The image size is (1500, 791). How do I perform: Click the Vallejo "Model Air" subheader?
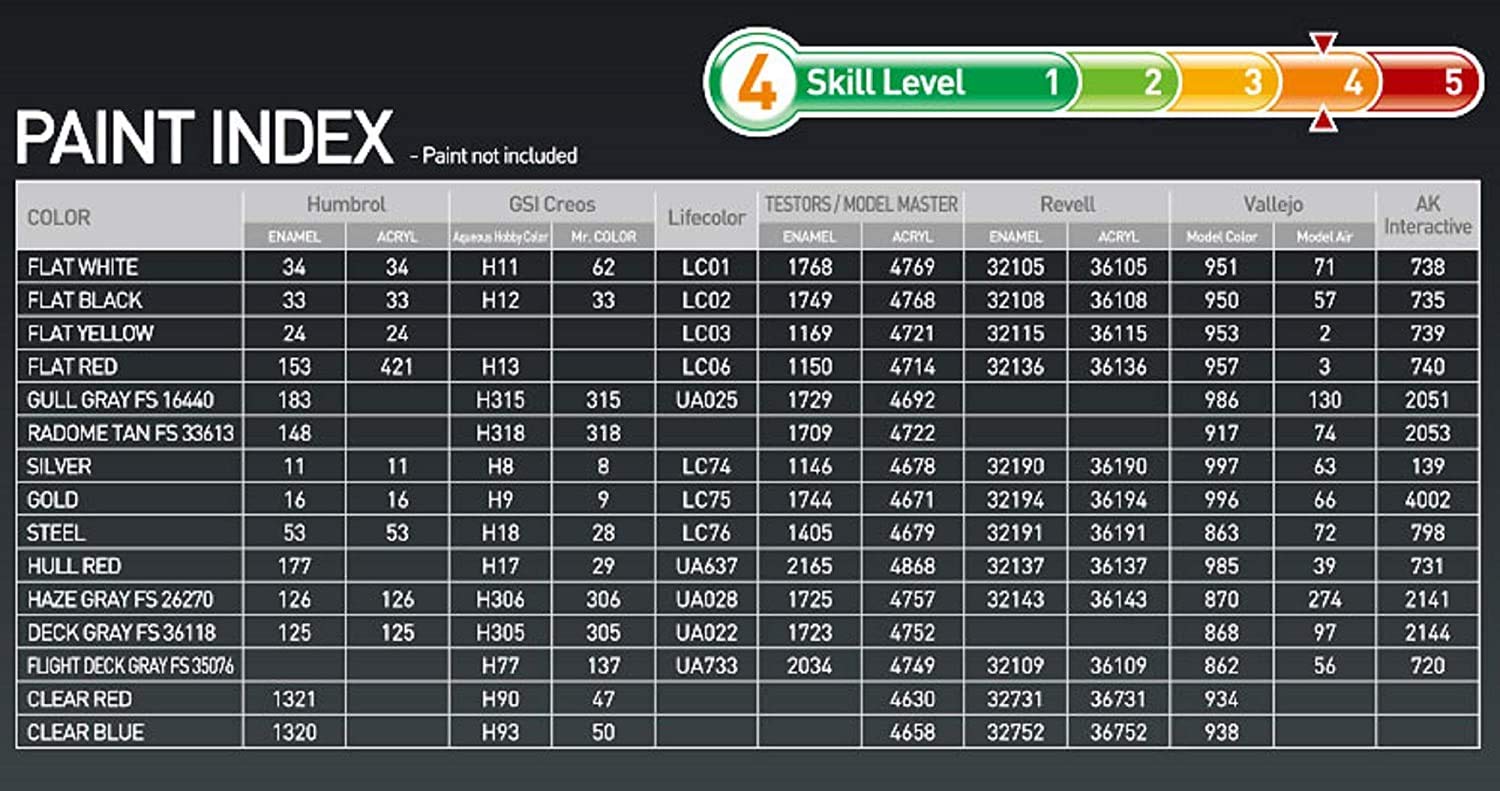tap(1325, 237)
